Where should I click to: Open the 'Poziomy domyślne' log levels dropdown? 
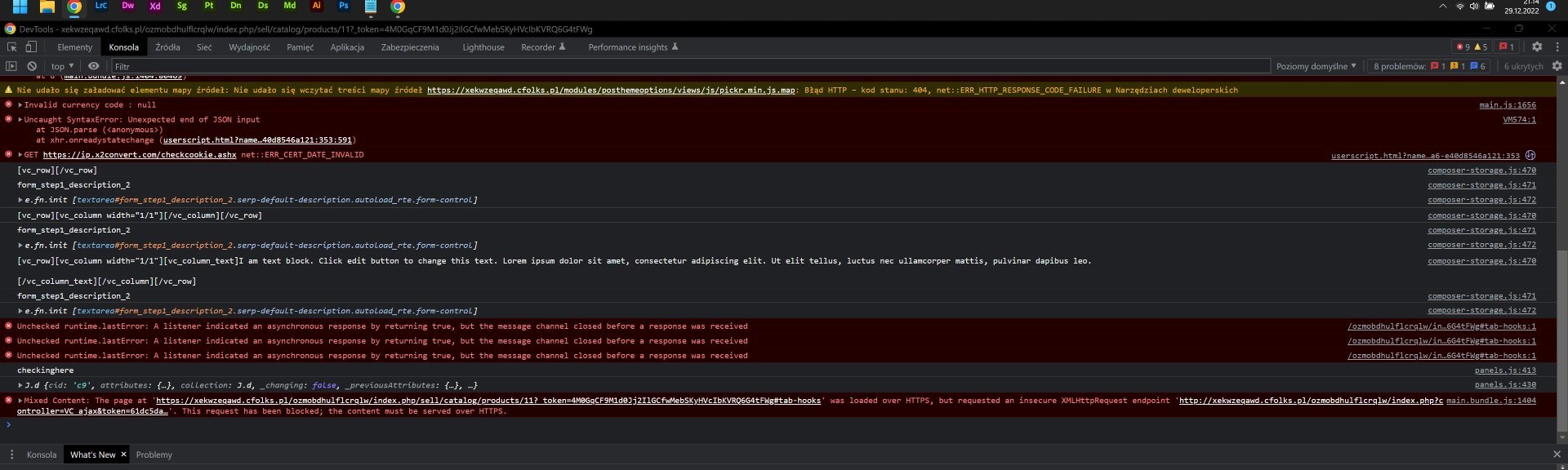[1316, 66]
